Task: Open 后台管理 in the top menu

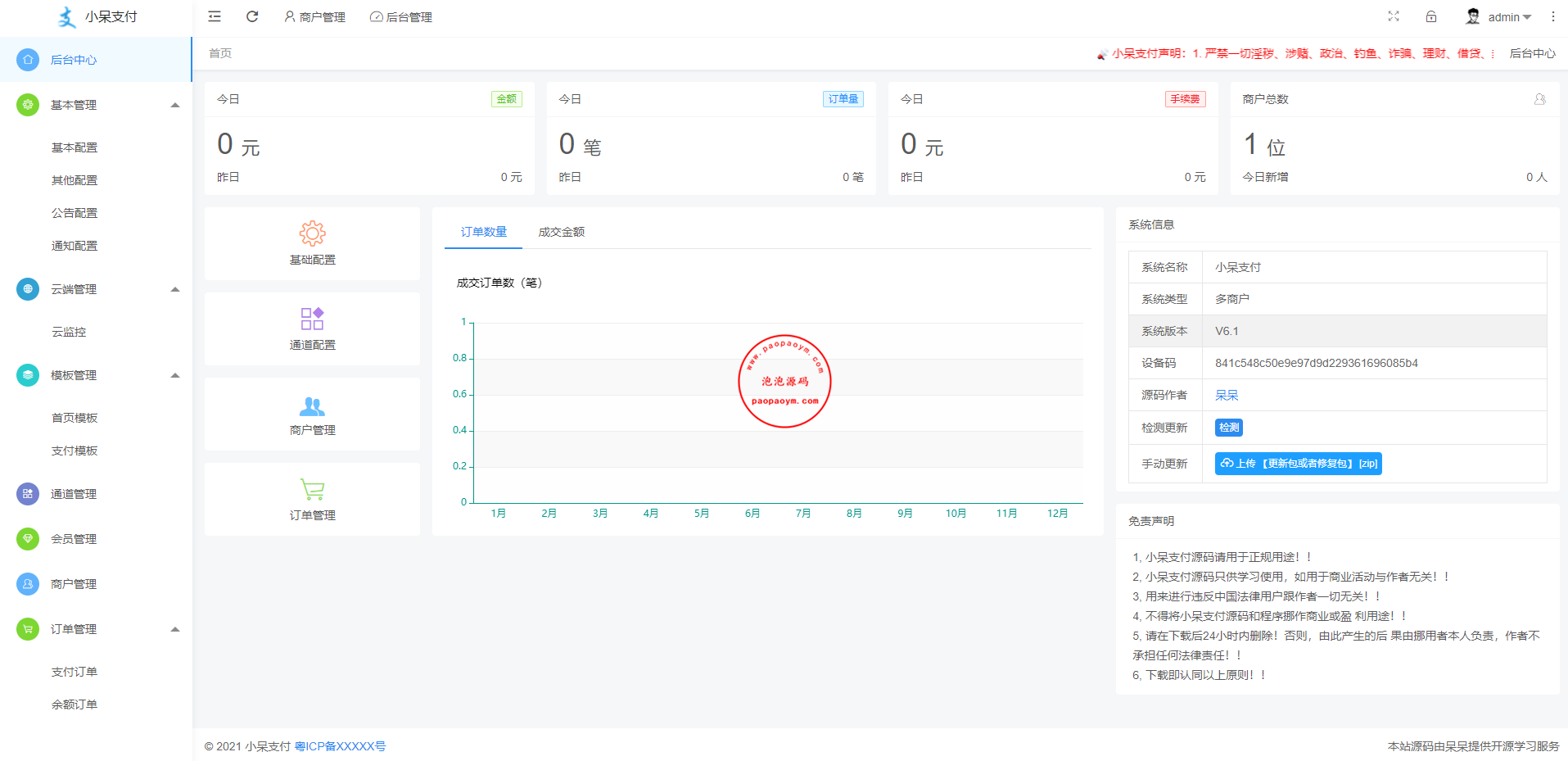Action: pyautogui.click(x=401, y=17)
